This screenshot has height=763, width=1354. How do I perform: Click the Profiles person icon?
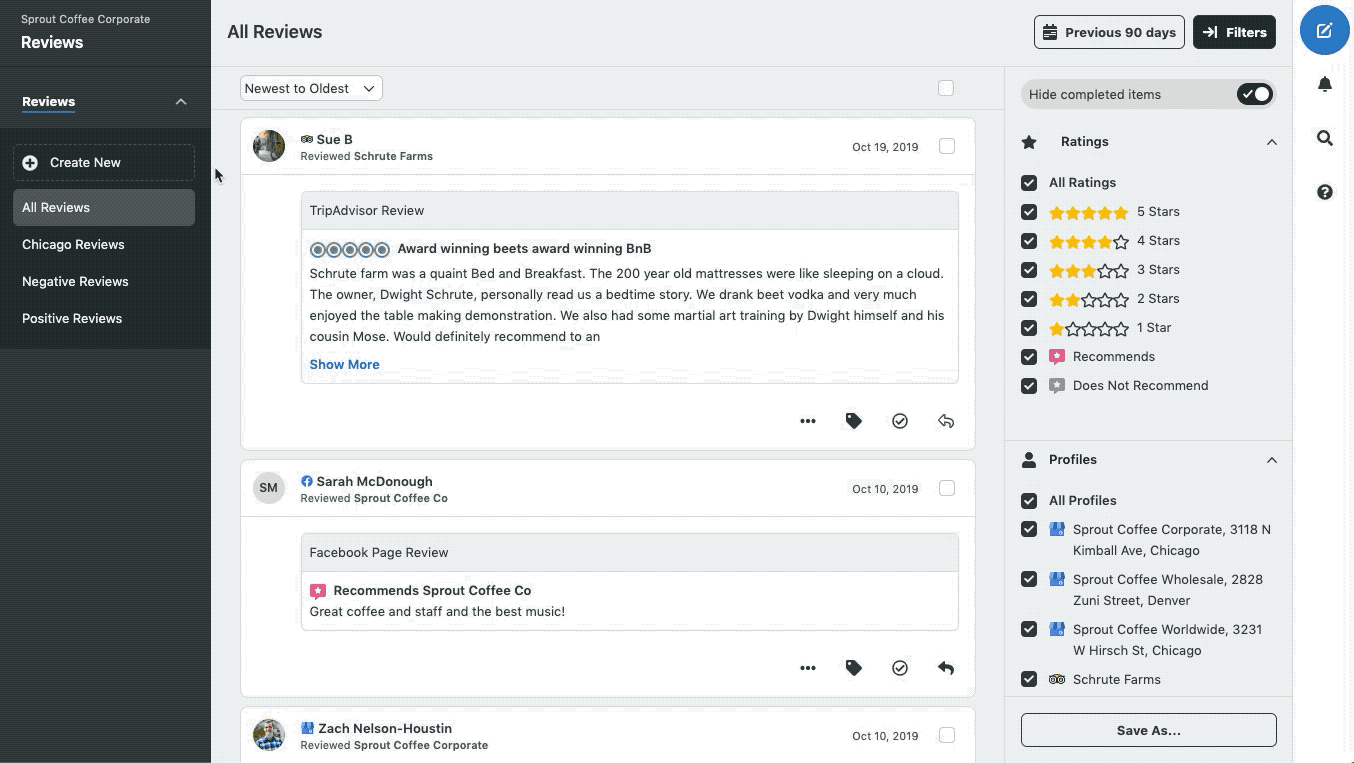[1029, 460]
